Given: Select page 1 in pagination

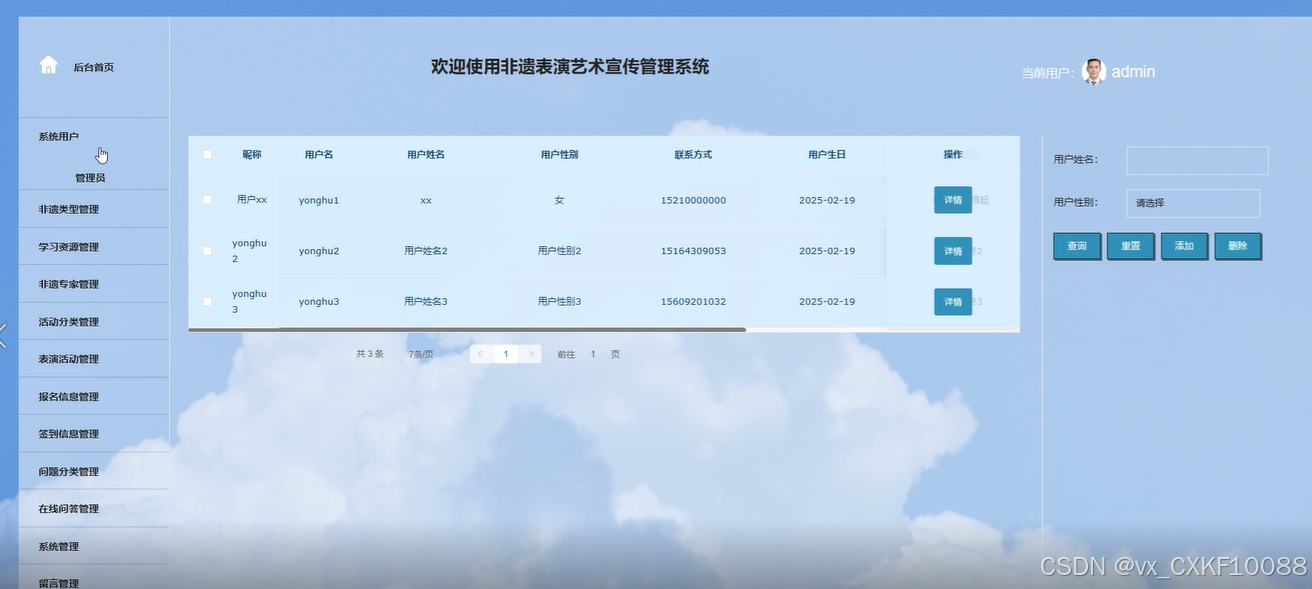Looking at the screenshot, I should tap(506, 354).
